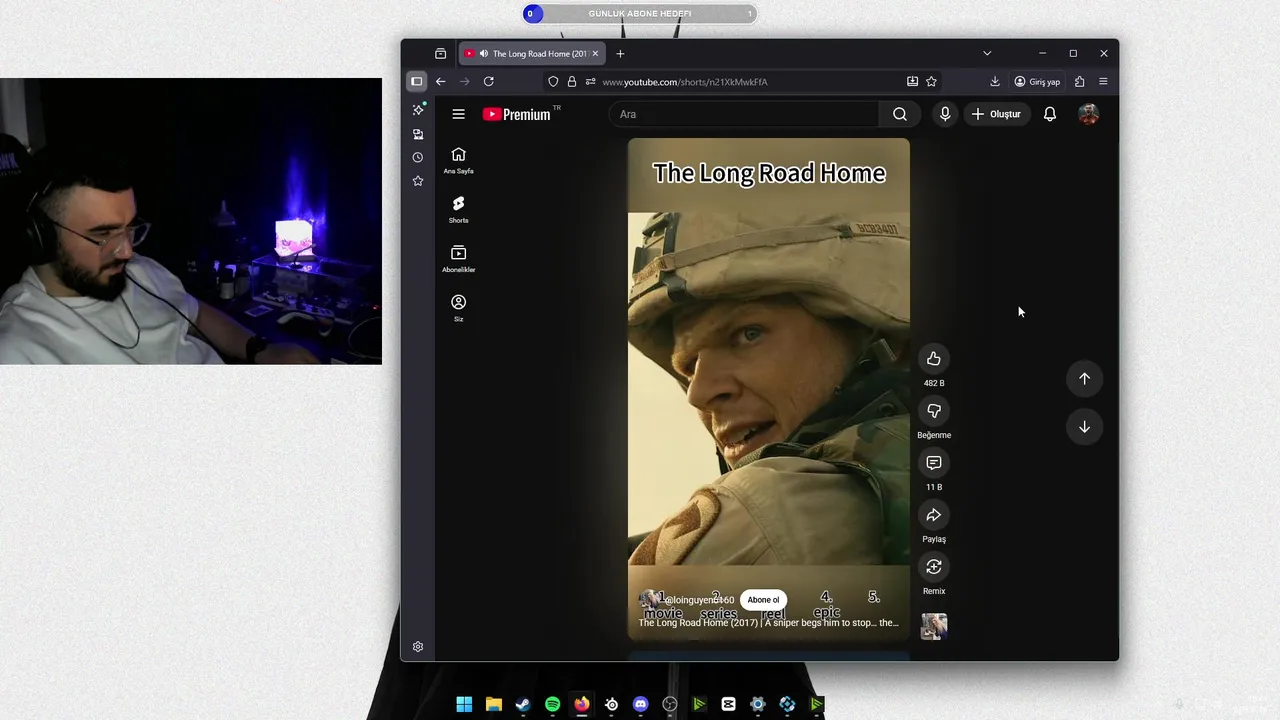Open the sound thumbnail below Remix
The height and width of the screenshot is (720, 1280).
(x=933, y=626)
